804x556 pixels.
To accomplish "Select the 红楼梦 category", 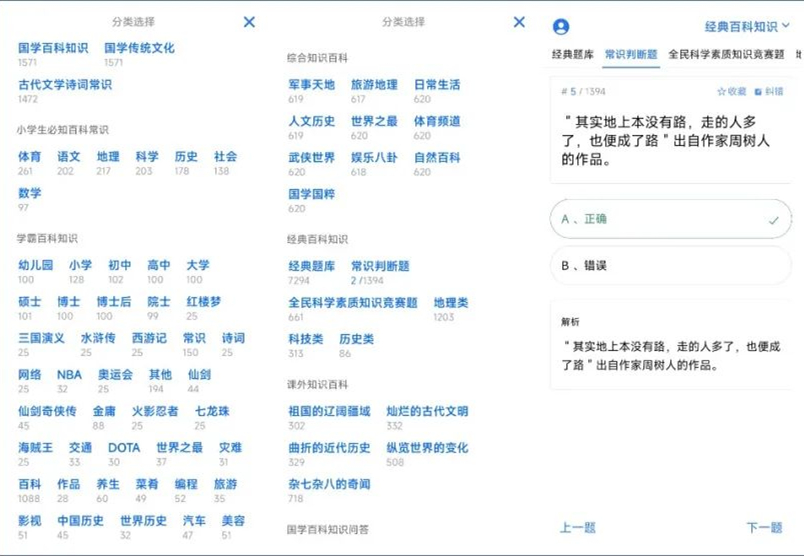I will pyautogui.click(x=204, y=302).
